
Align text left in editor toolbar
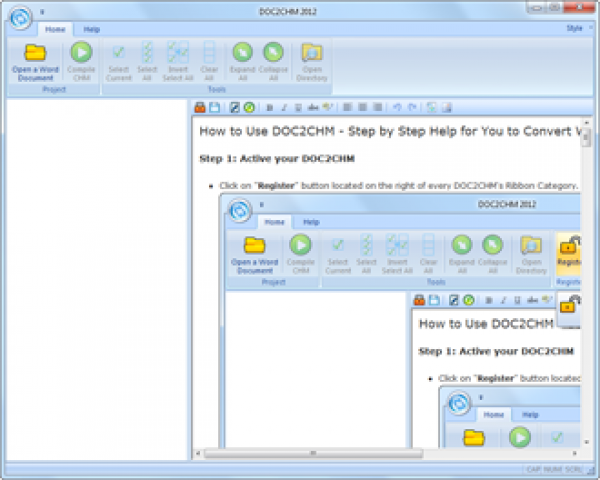tap(347, 108)
